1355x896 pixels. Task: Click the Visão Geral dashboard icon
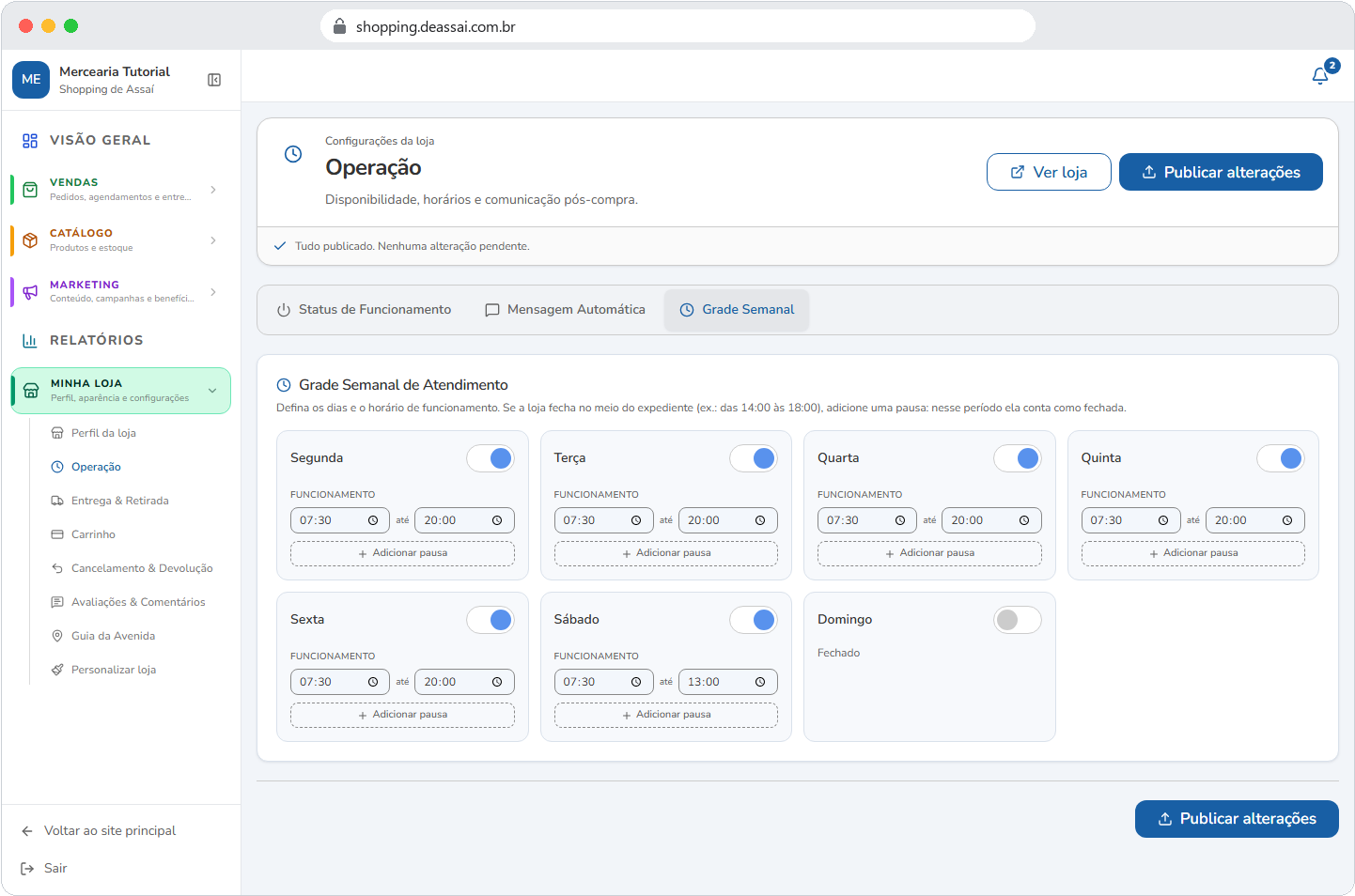tap(30, 141)
